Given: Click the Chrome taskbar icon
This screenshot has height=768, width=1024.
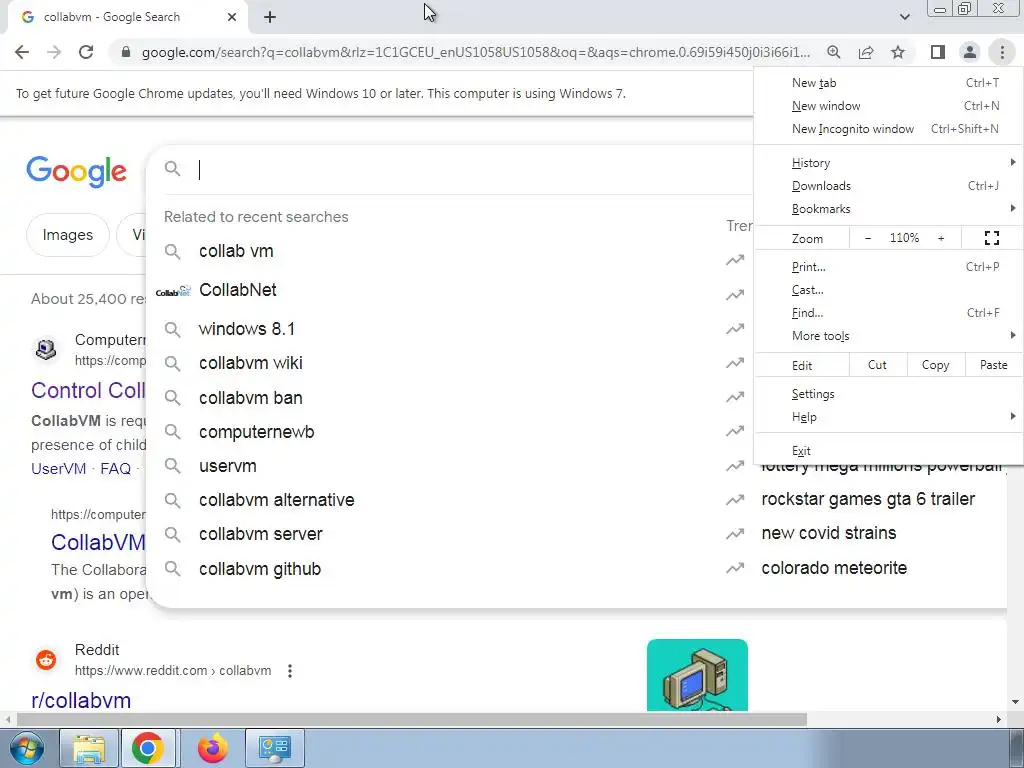Looking at the screenshot, I should pos(148,748).
